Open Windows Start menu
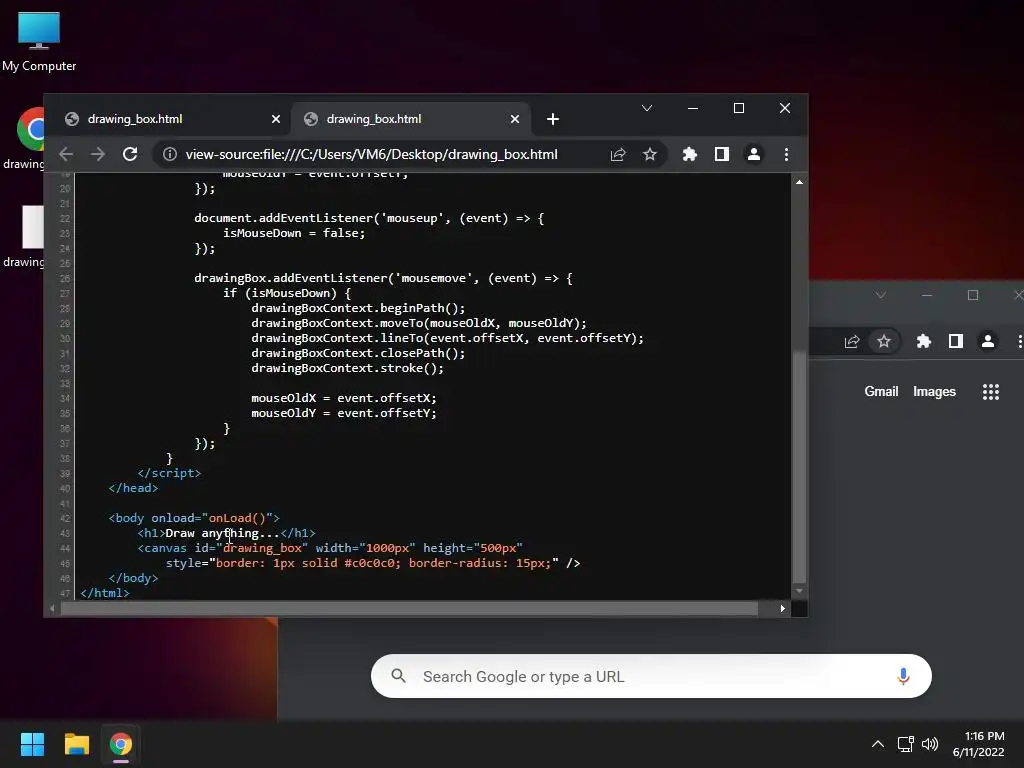Image resolution: width=1024 pixels, height=768 pixels. coord(32,744)
